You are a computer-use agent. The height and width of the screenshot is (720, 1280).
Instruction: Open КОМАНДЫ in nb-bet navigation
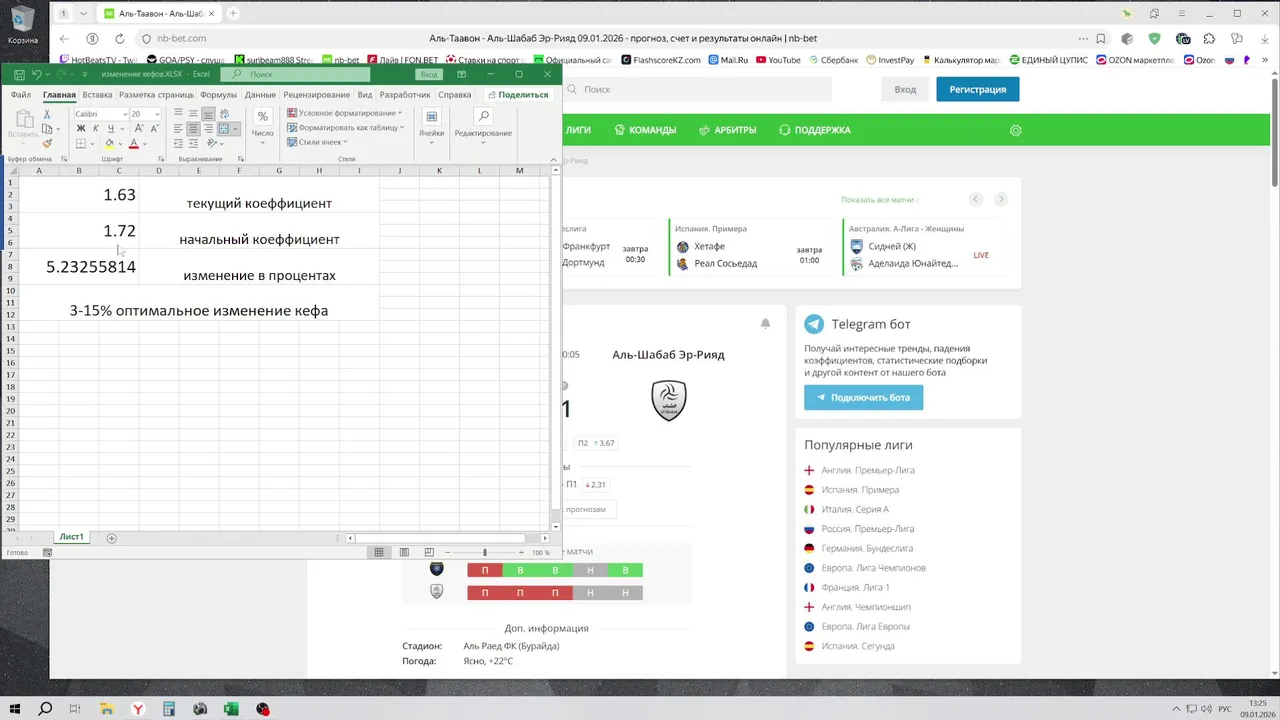tap(645, 130)
